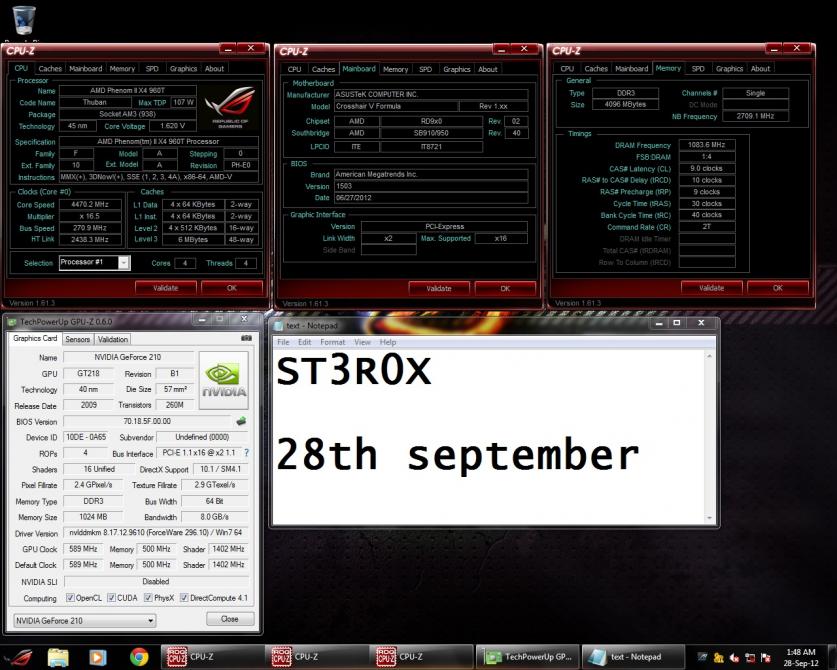The height and width of the screenshot is (670, 837).
Task: Click the bus interface question mark icon
Action: pyautogui.click(x=246, y=453)
